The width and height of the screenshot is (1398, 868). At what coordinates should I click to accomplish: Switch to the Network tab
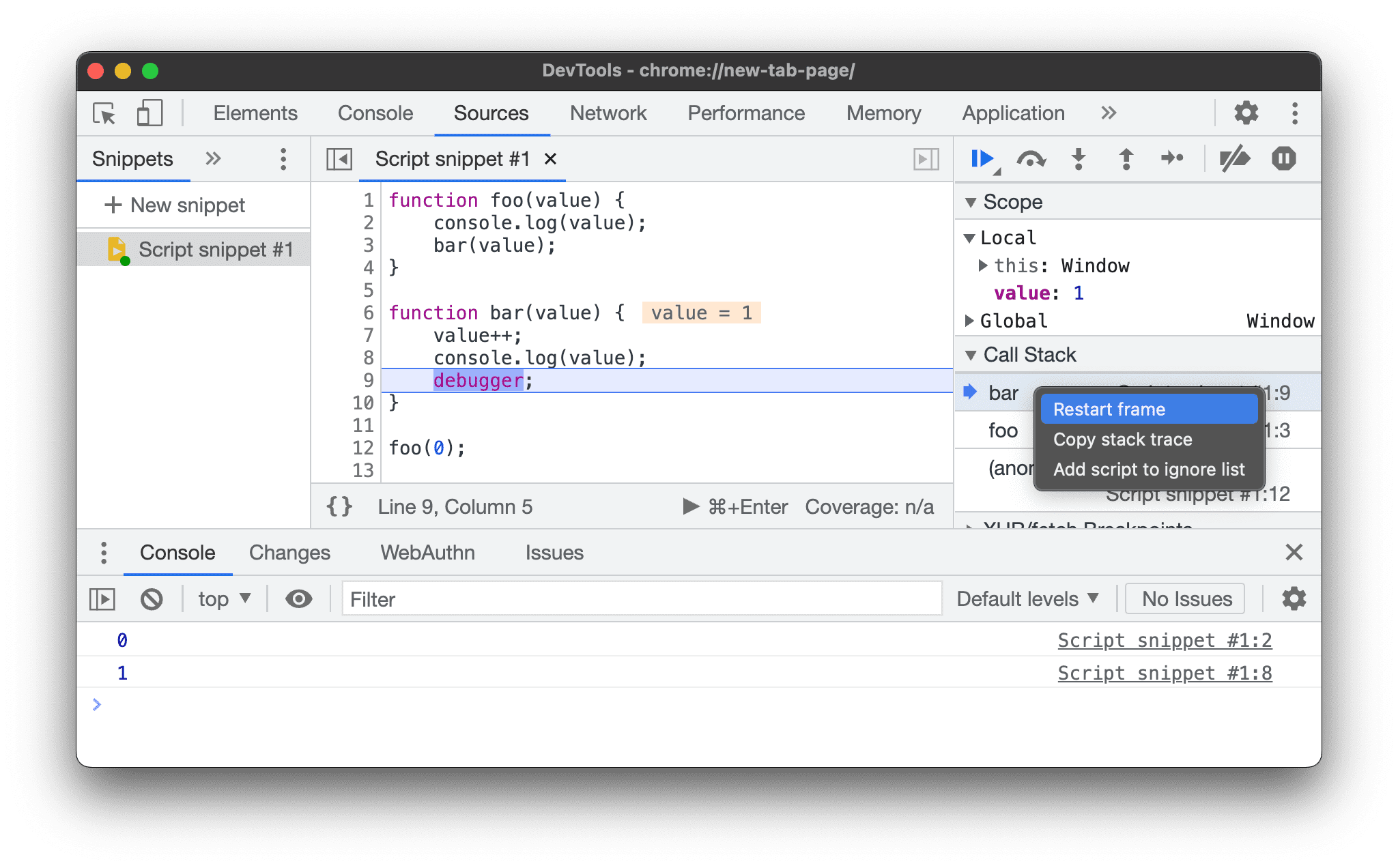point(608,113)
